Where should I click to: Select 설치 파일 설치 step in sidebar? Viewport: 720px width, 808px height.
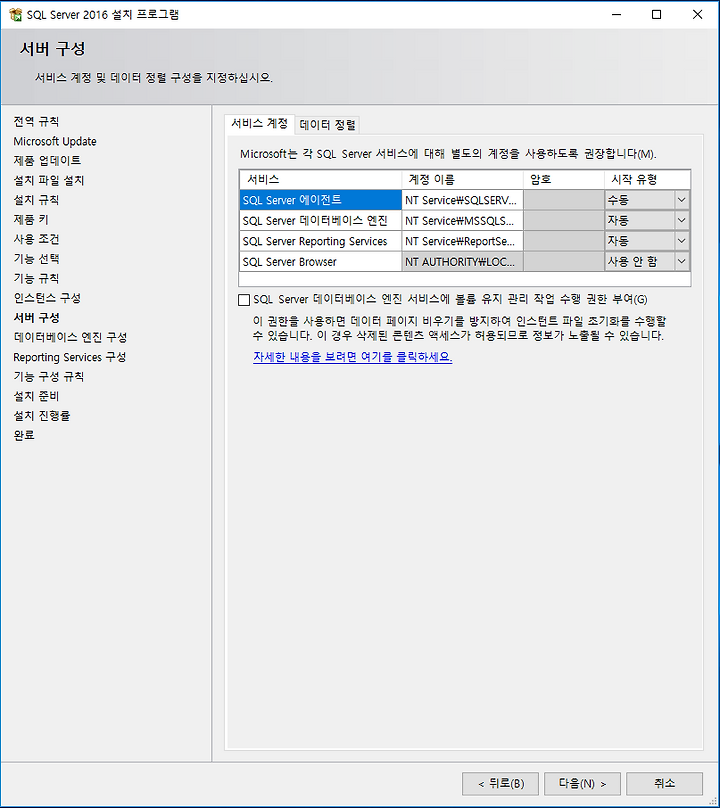coord(48,180)
